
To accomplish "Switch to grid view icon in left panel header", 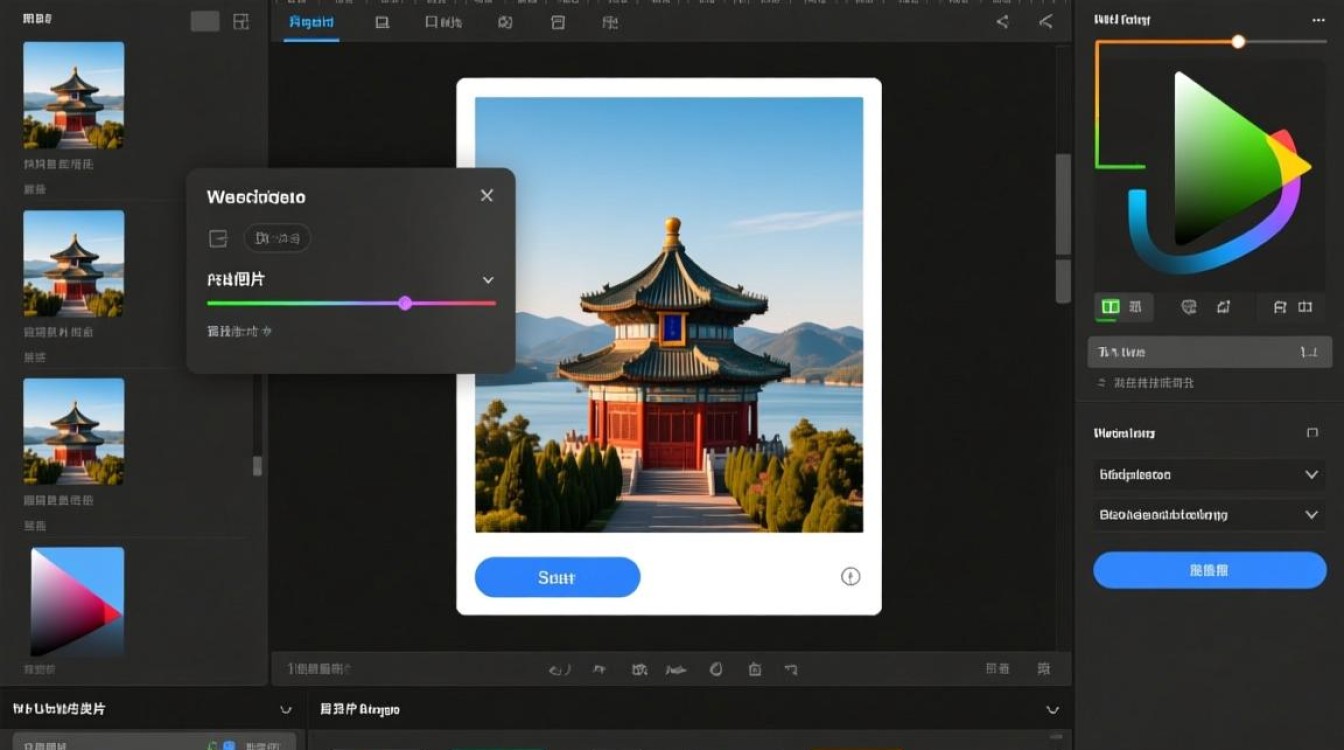I will (241, 21).
